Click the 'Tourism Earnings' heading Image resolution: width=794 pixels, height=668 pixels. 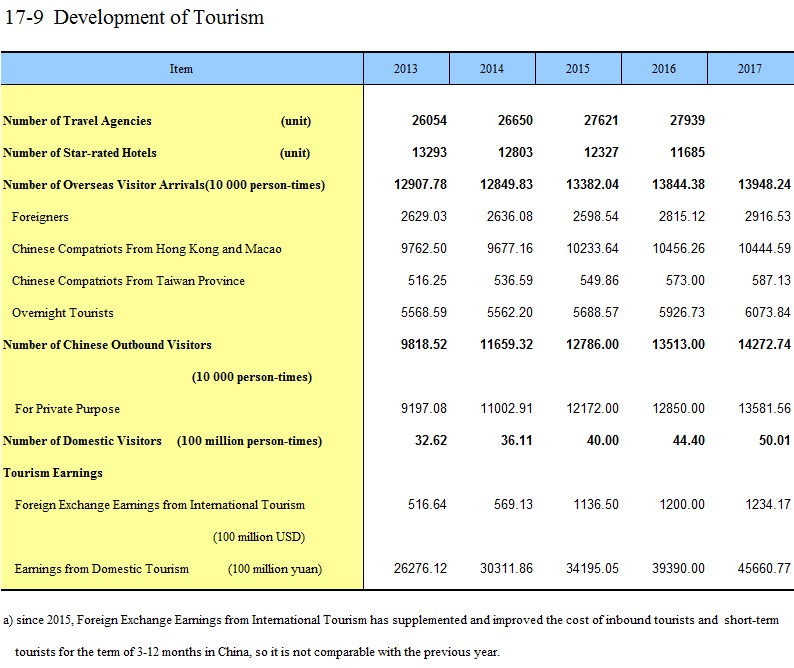coord(53,473)
